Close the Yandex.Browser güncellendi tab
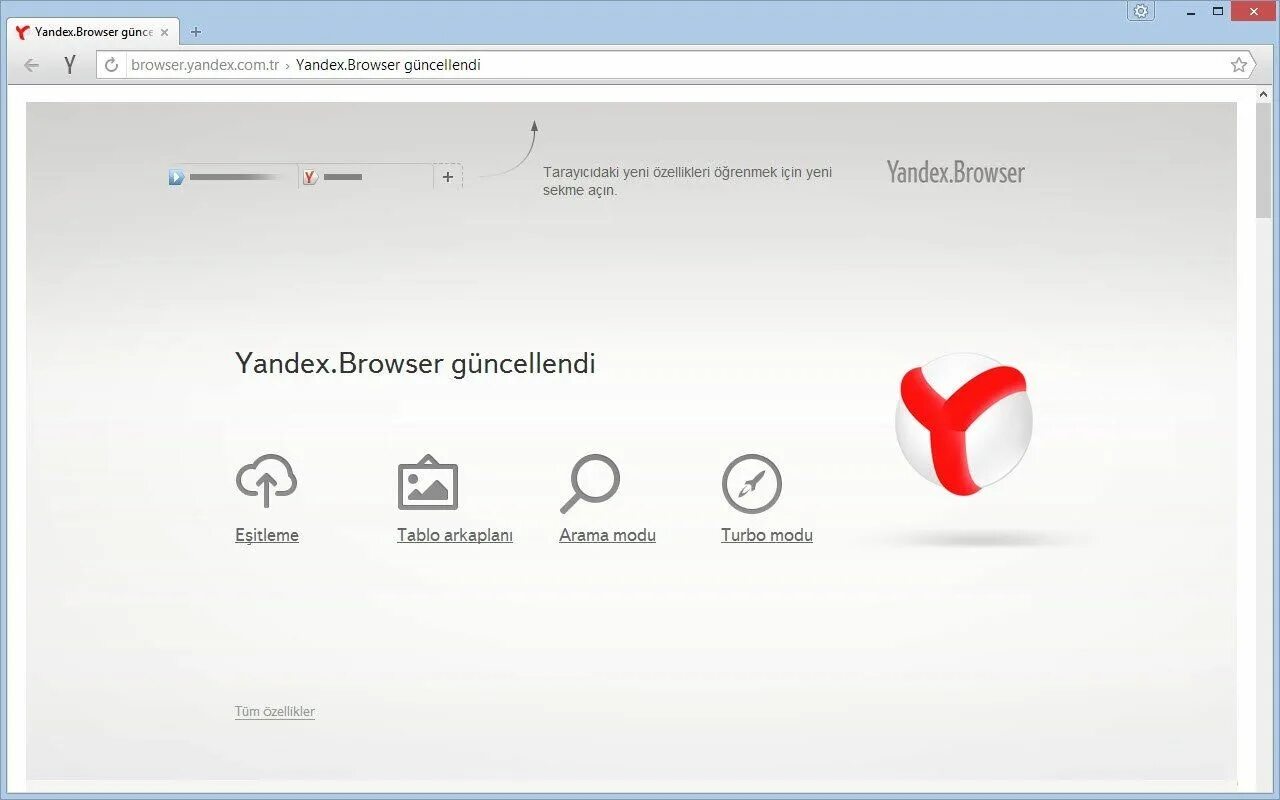The width and height of the screenshot is (1280, 800). click(164, 32)
